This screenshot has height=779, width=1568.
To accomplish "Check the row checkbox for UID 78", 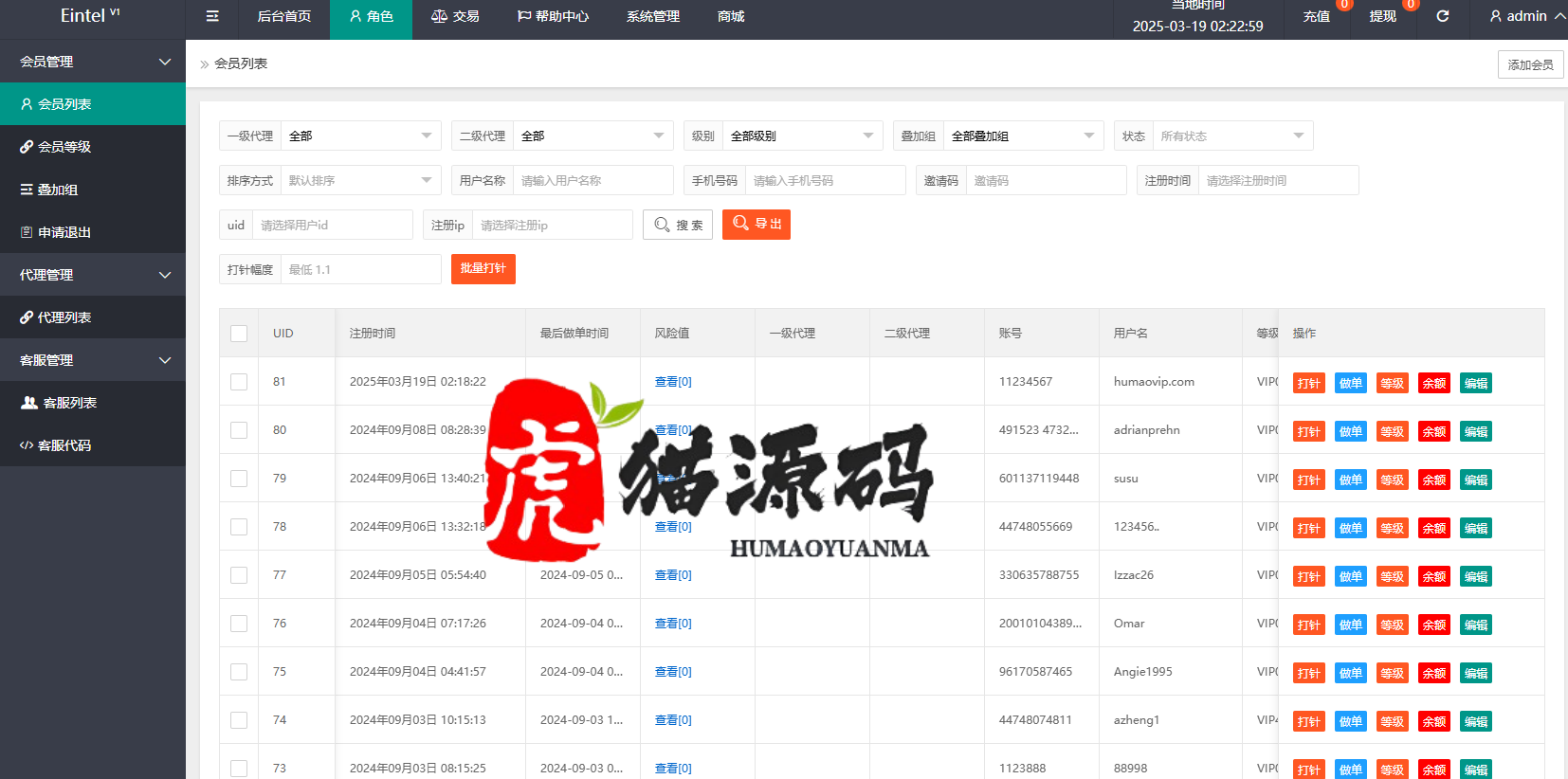I will pos(239,527).
